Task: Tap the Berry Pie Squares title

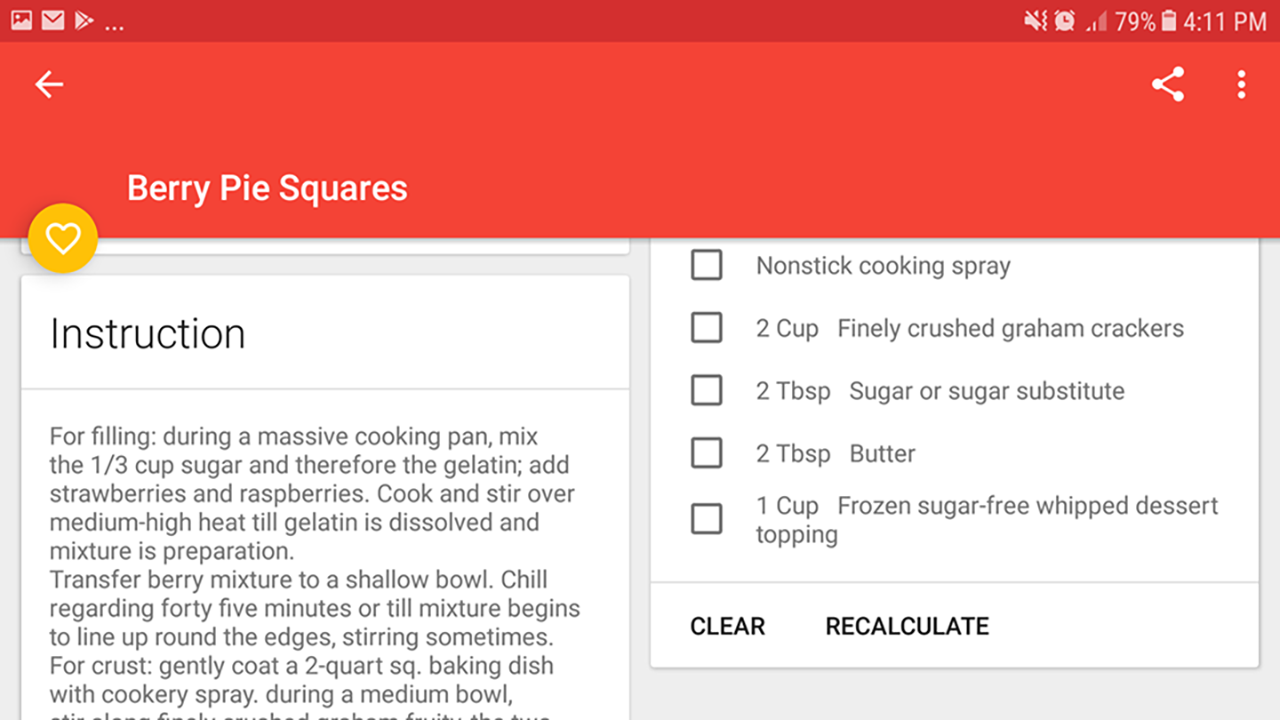Action: (266, 188)
